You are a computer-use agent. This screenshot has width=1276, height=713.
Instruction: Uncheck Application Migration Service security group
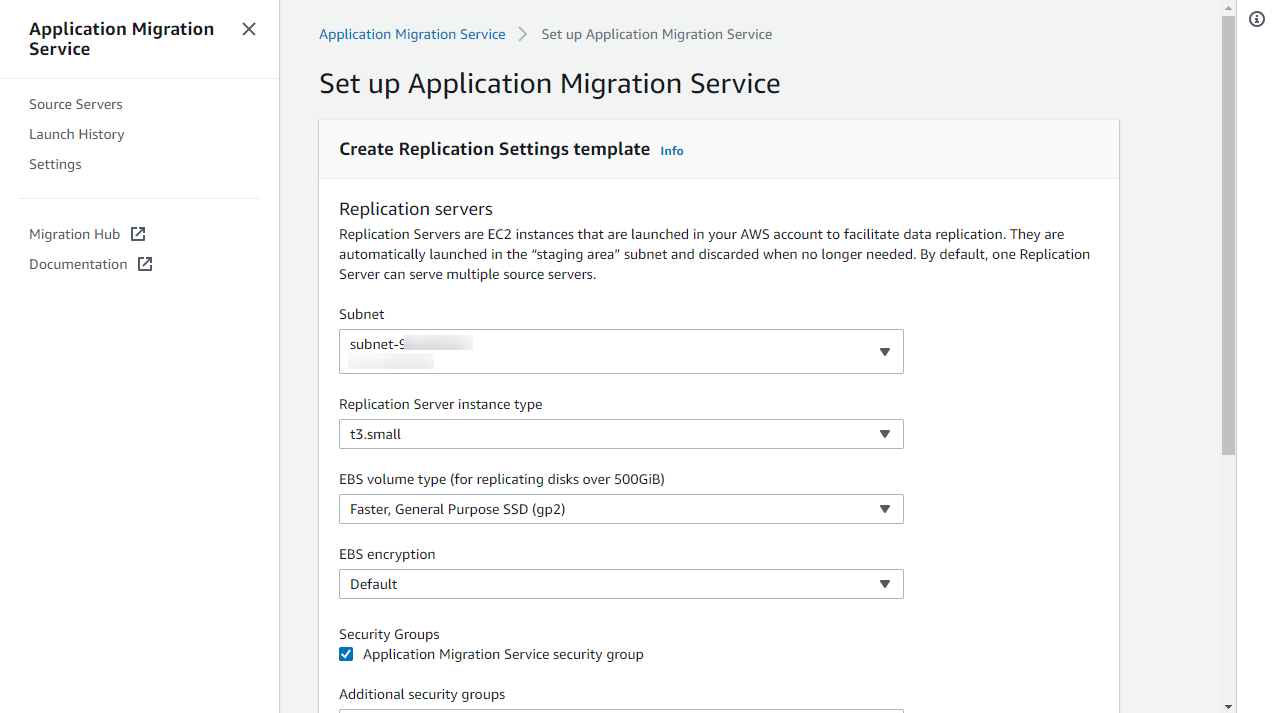tap(346, 654)
